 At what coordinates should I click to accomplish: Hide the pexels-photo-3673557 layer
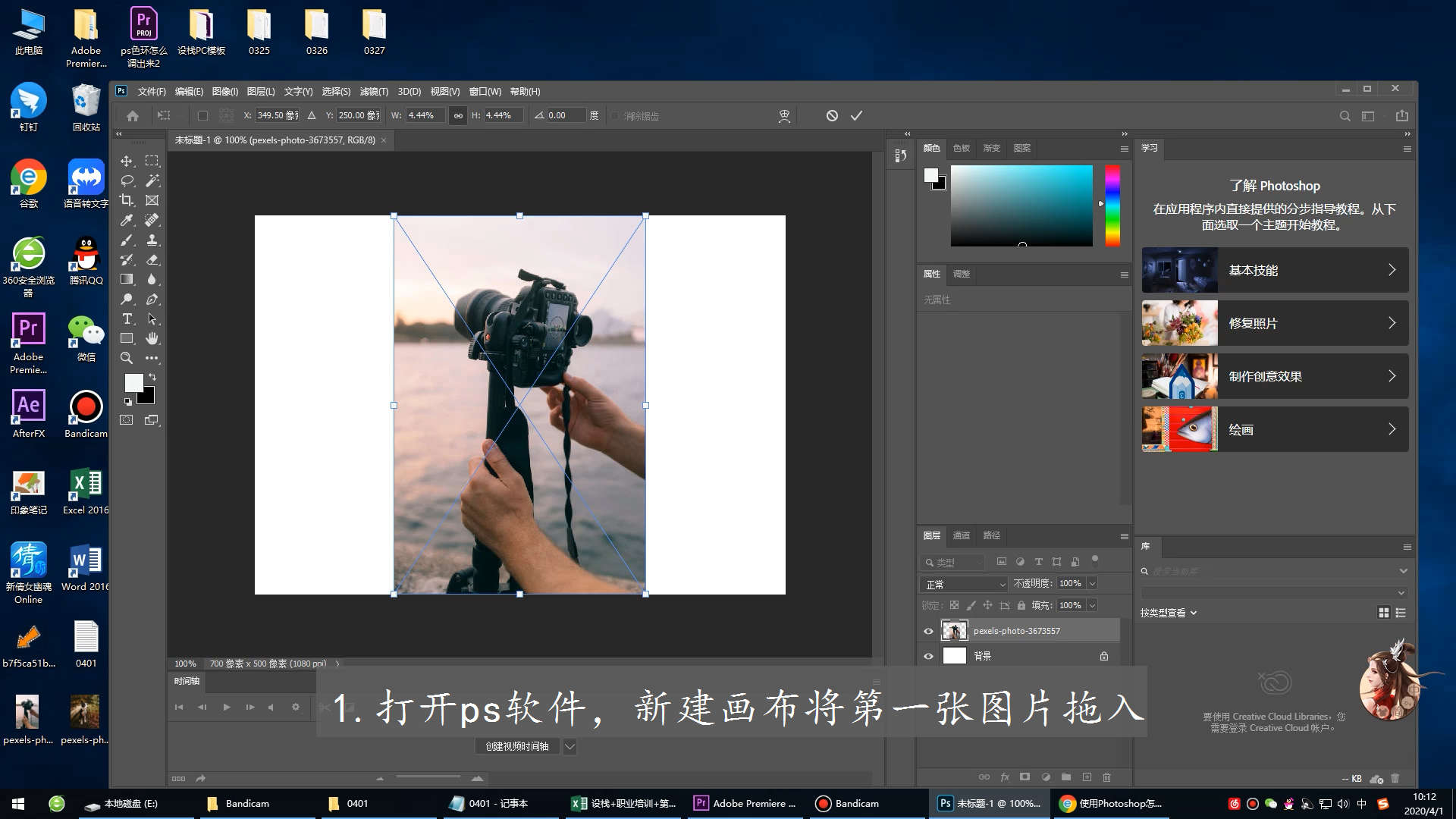point(928,631)
